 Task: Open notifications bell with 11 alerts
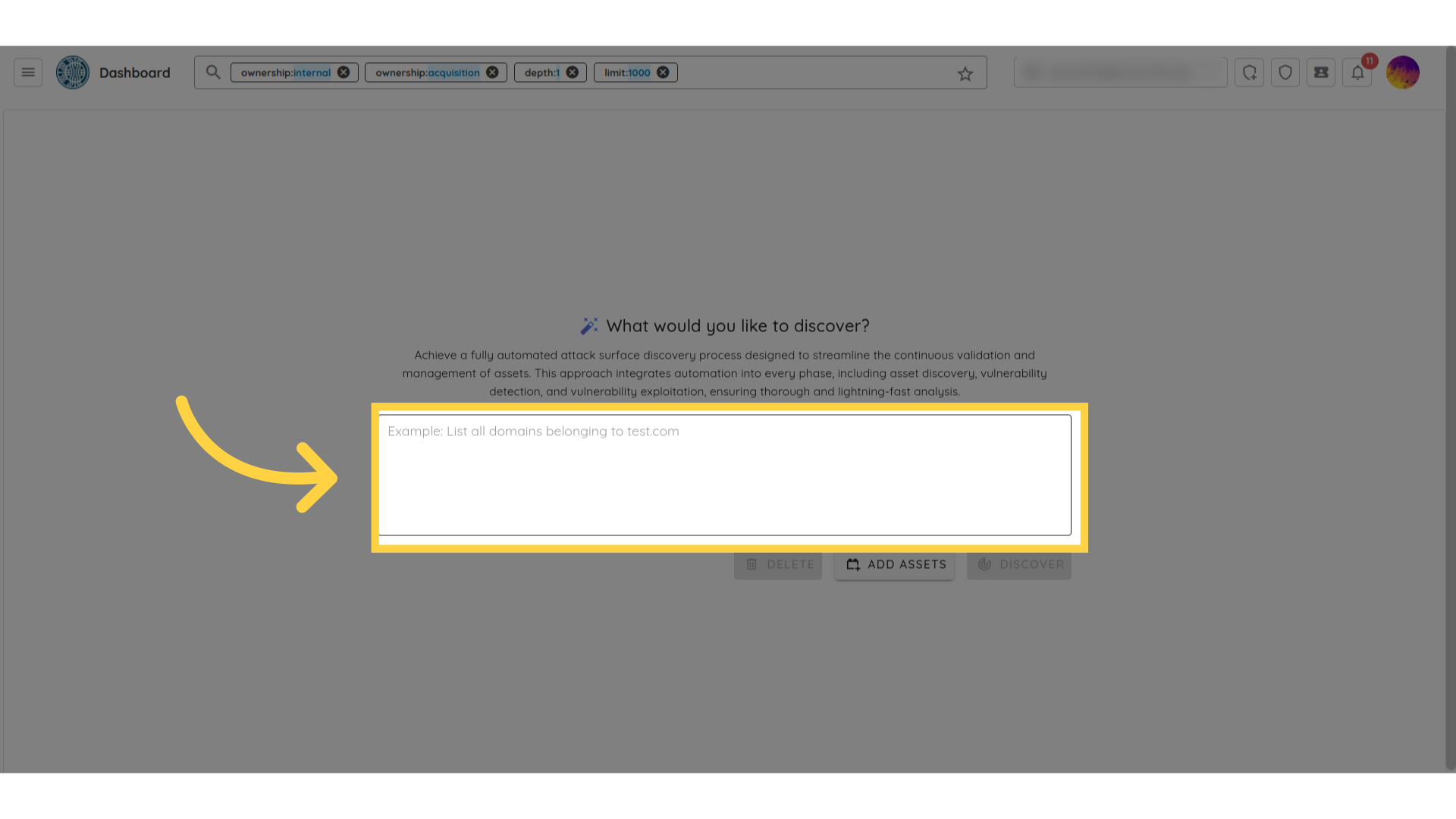coord(1357,73)
